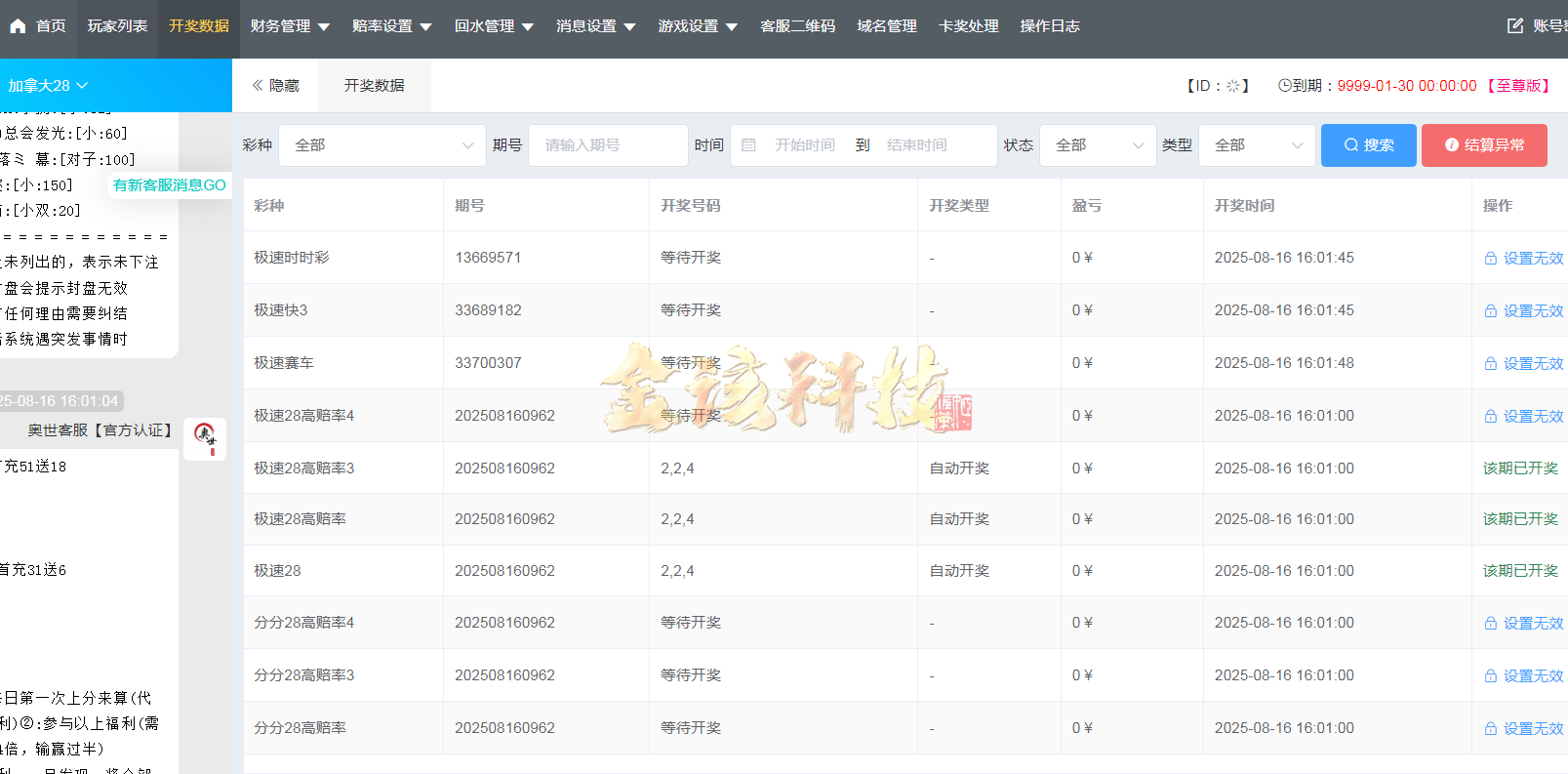Click the calendar icon in the time field
This screenshot has width=1568, height=774.
point(748,144)
